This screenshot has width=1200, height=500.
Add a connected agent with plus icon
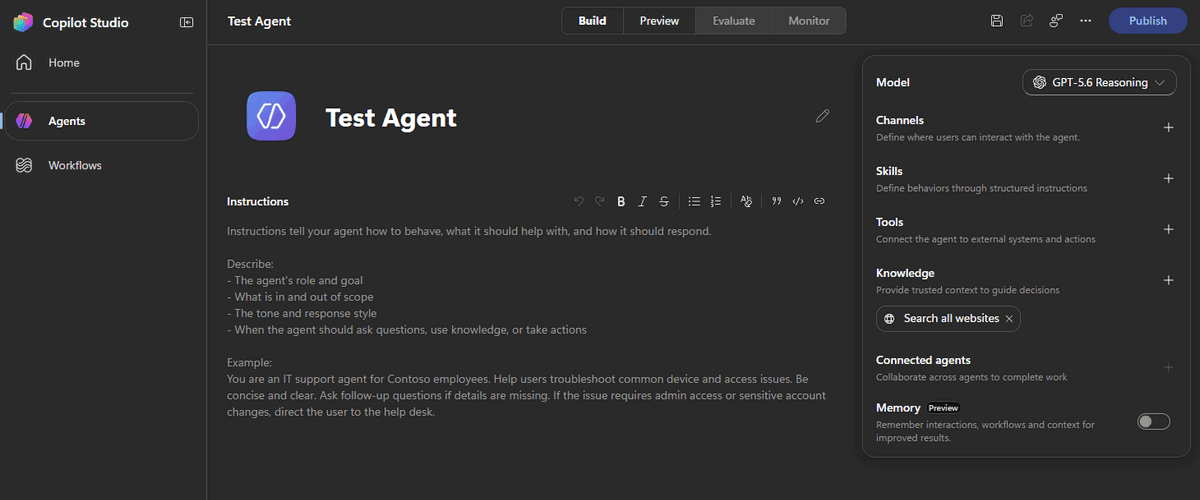1169,367
